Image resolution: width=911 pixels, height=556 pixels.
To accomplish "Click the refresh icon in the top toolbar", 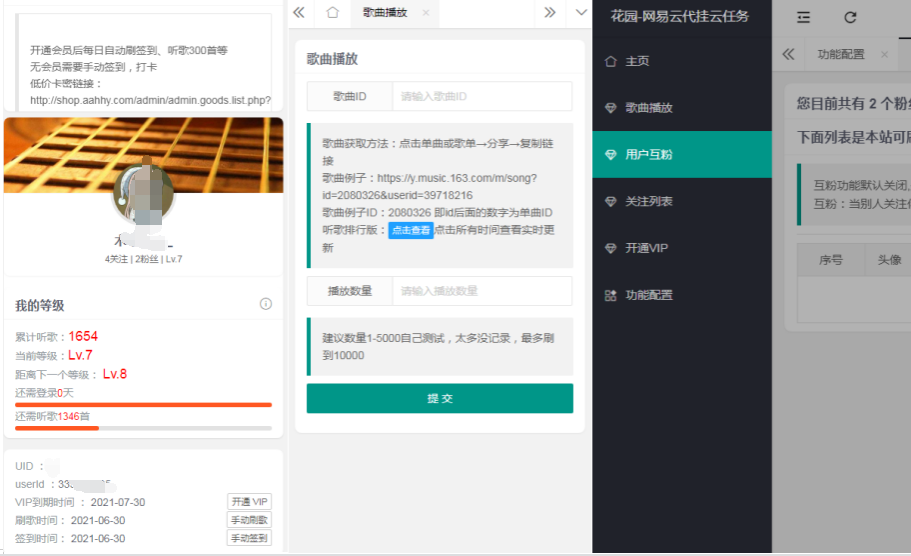I will 851,17.
